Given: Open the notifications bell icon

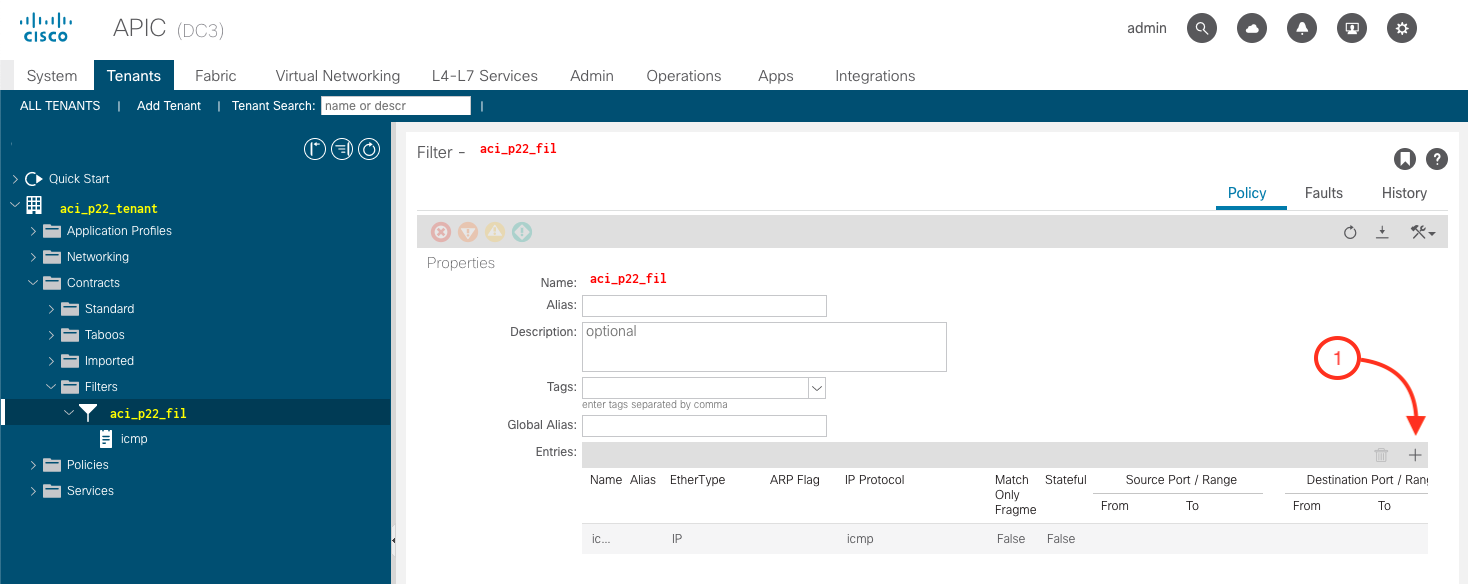Looking at the screenshot, I should coord(1302,28).
